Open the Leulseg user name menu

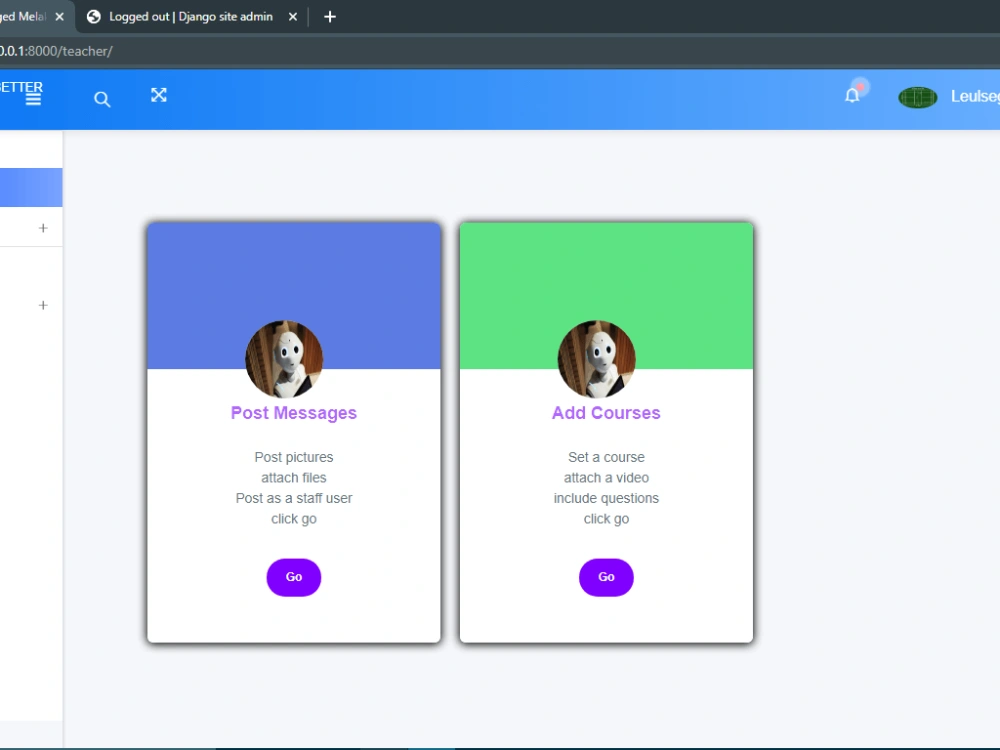click(975, 96)
